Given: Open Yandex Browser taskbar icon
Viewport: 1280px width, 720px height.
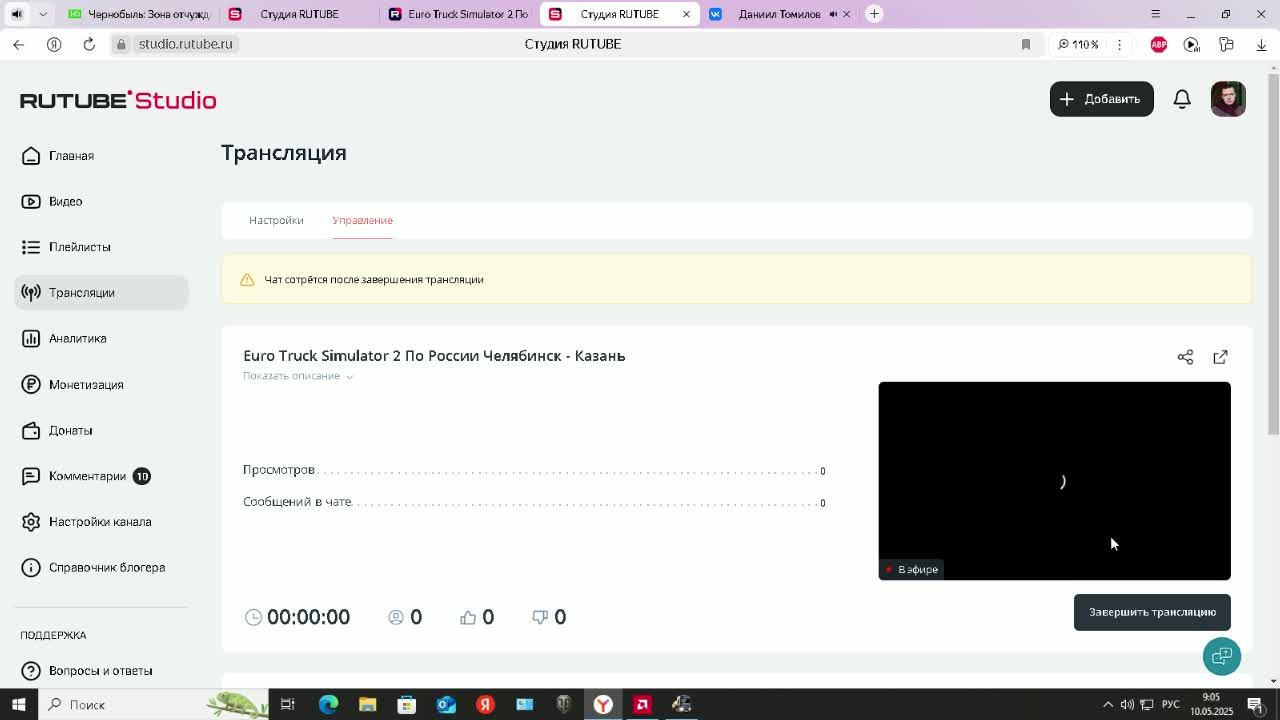Looking at the screenshot, I should (603, 704).
